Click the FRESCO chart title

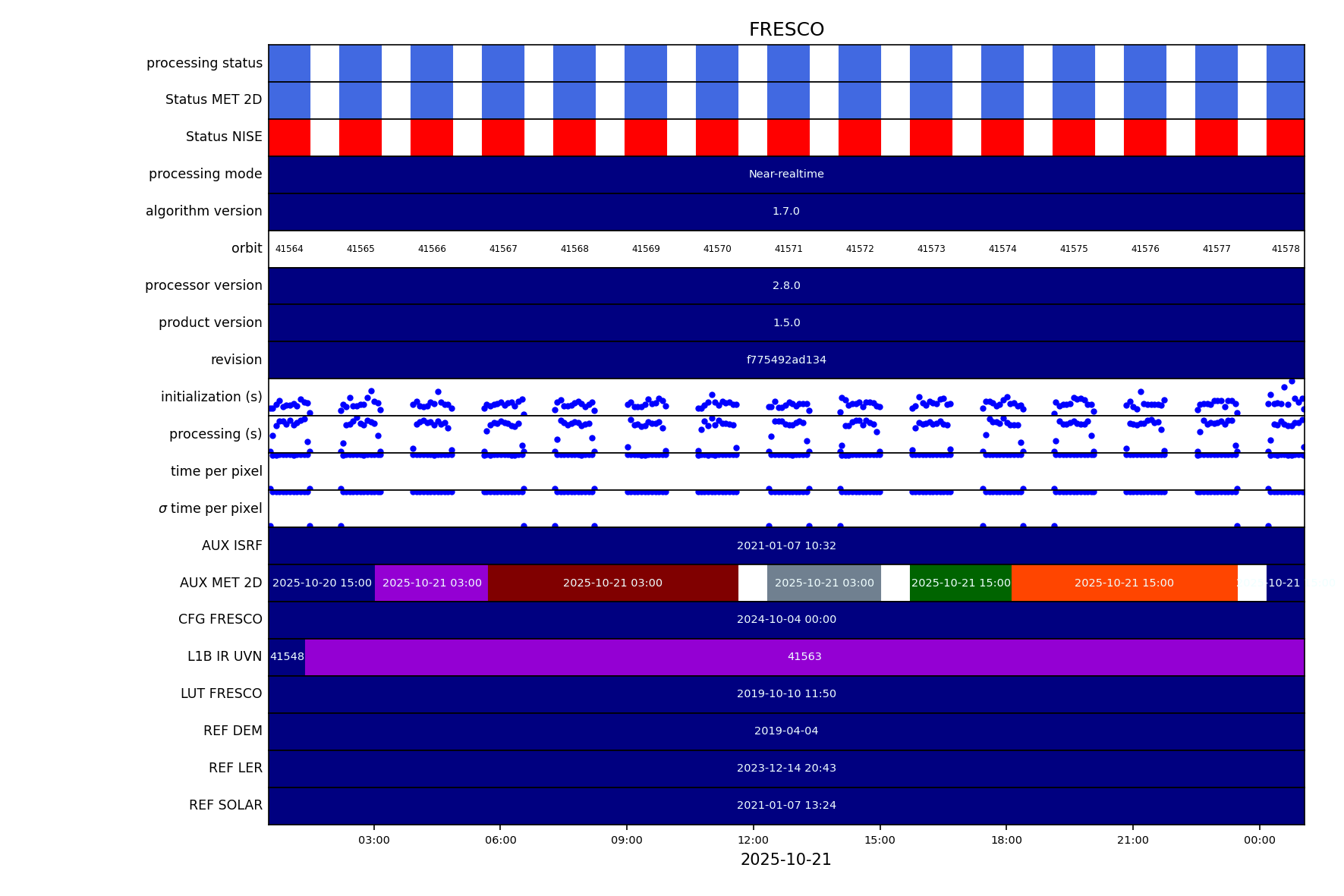[785, 30]
